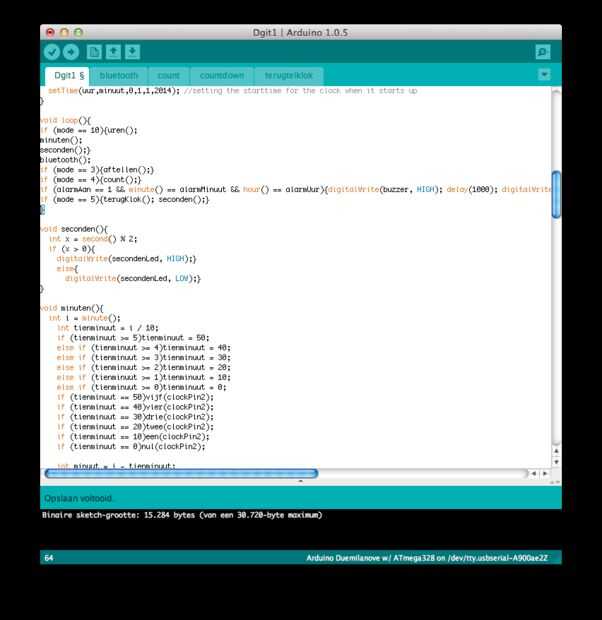The height and width of the screenshot is (620, 602).
Task: Click the 'bluetooth();' line in loop
Action: click(65, 160)
